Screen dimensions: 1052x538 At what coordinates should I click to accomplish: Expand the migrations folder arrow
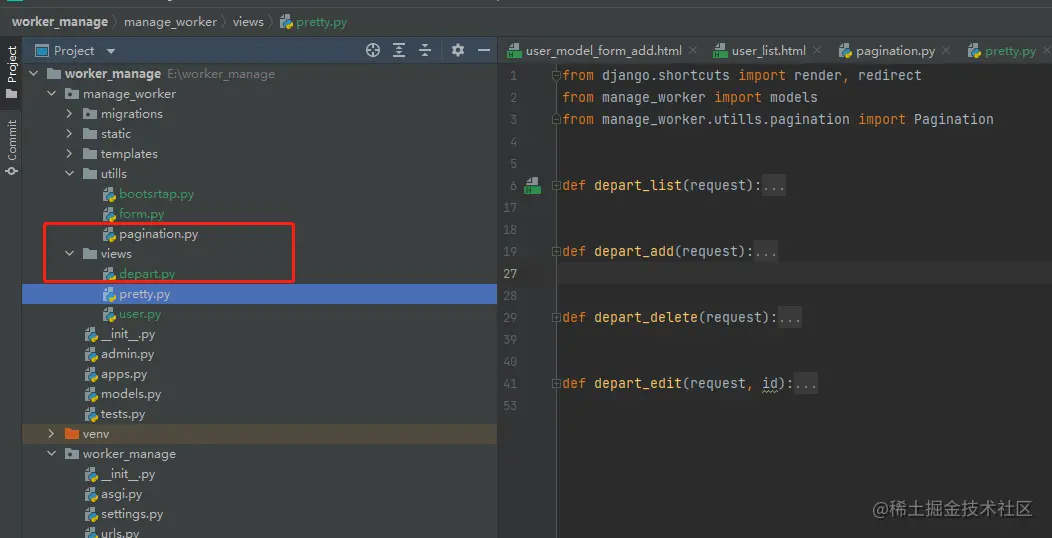pyautogui.click(x=70, y=114)
